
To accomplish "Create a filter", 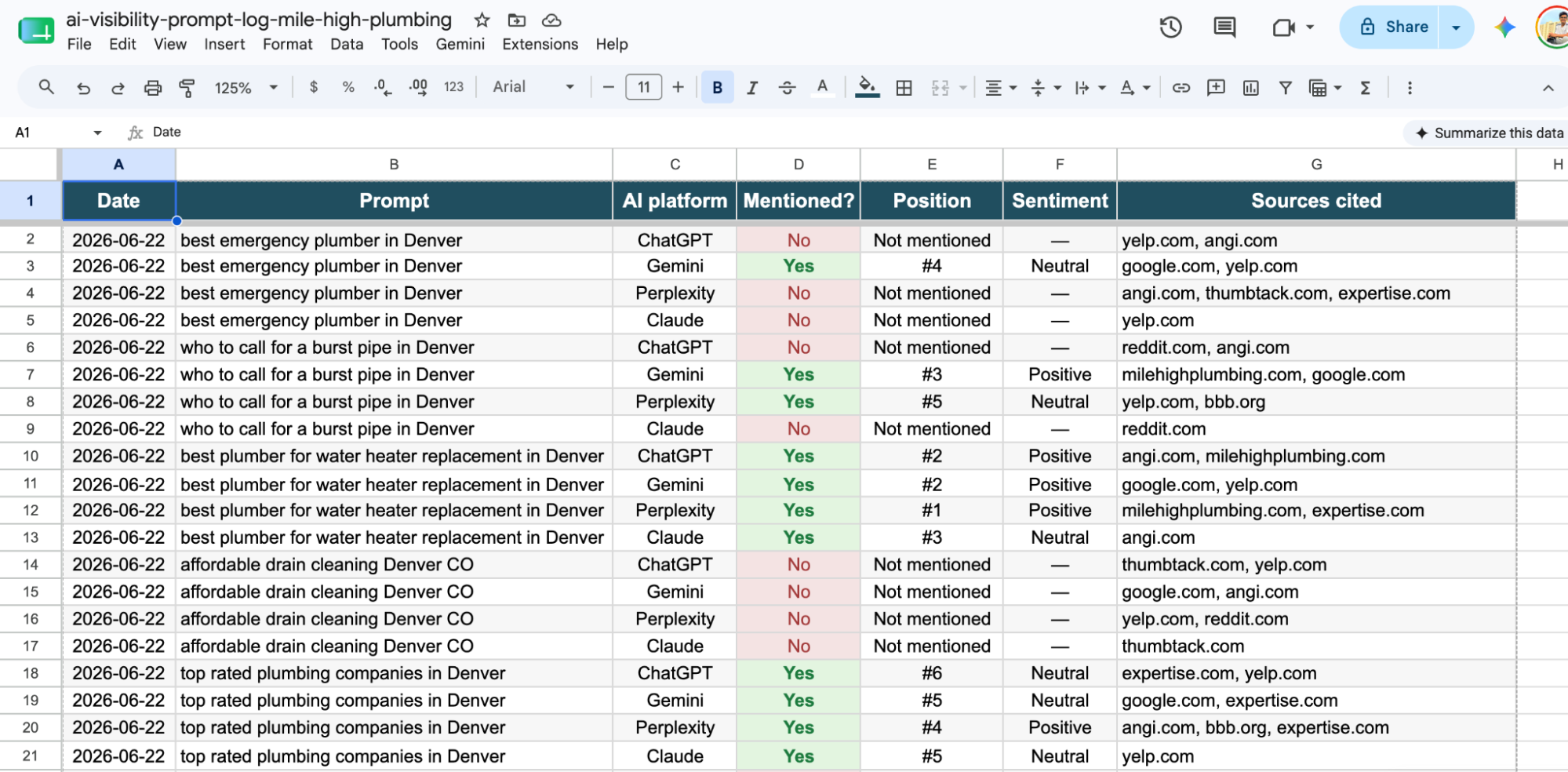I will pyautogui.click(x=1286, y=87).
